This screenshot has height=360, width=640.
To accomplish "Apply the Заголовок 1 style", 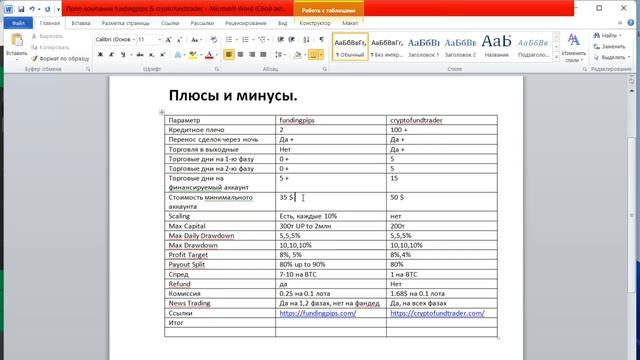I will [423, 47].
